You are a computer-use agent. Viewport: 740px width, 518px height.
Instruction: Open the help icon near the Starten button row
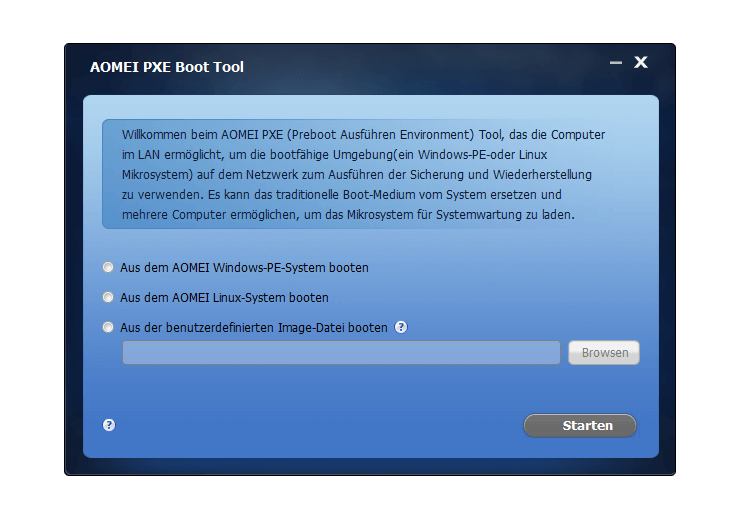coord(109,425)
